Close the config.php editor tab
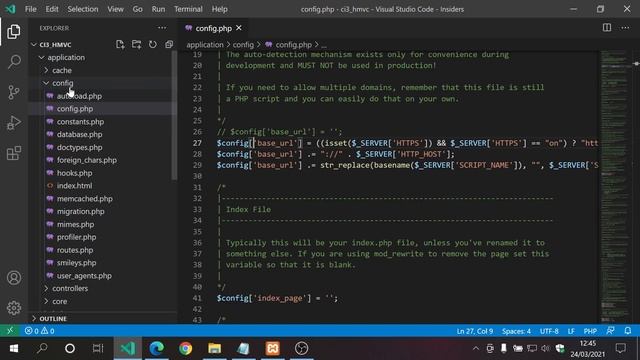This screenshot has width=640, height=360. click(x=239, y=28)
